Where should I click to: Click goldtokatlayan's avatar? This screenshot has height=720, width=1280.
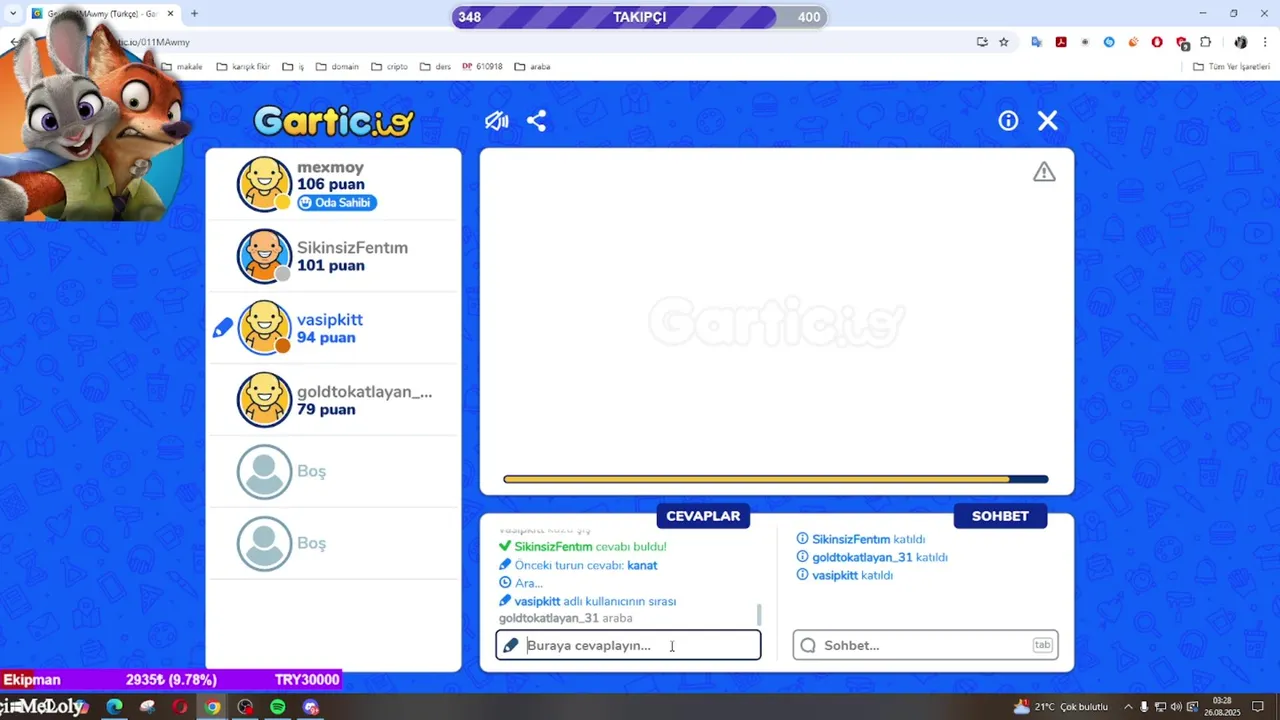[264, 400]
